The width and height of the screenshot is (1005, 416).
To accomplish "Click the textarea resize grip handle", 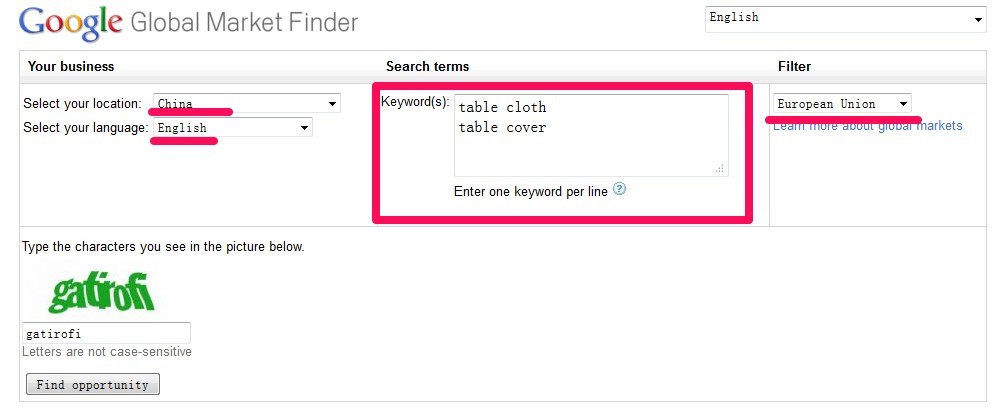I will (720, 169).
